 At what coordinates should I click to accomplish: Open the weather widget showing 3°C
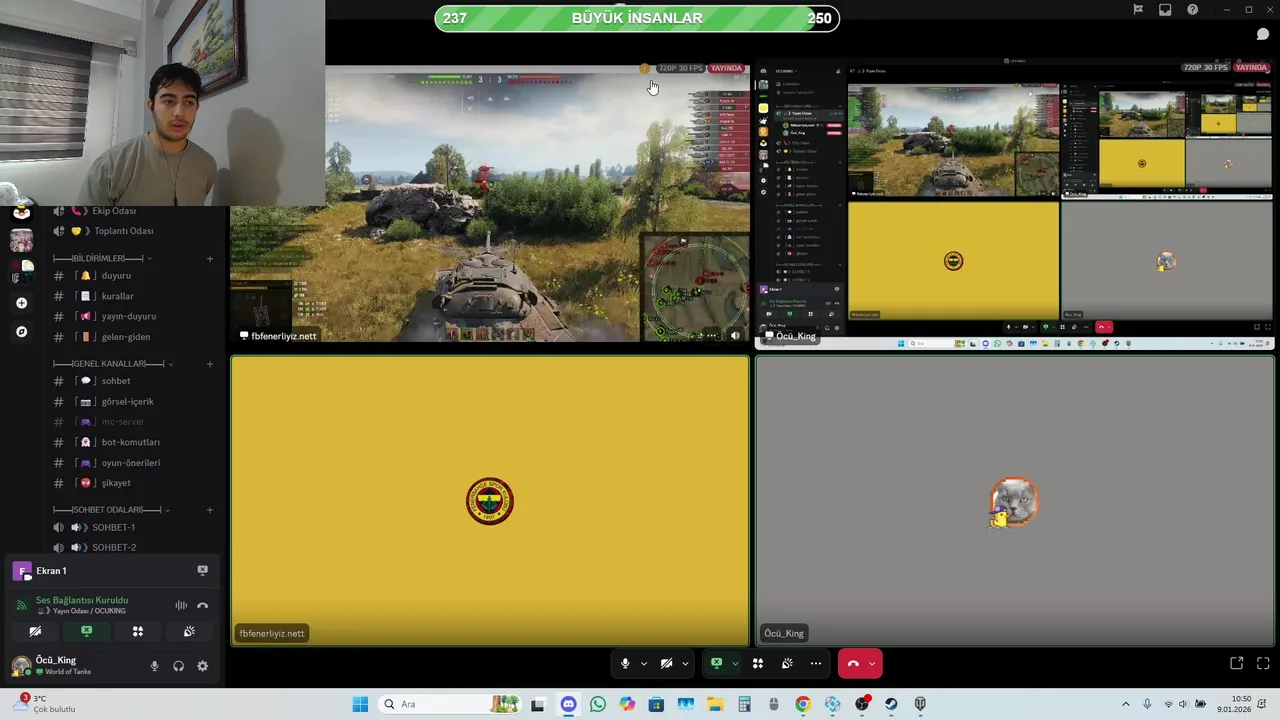point(42,704)
